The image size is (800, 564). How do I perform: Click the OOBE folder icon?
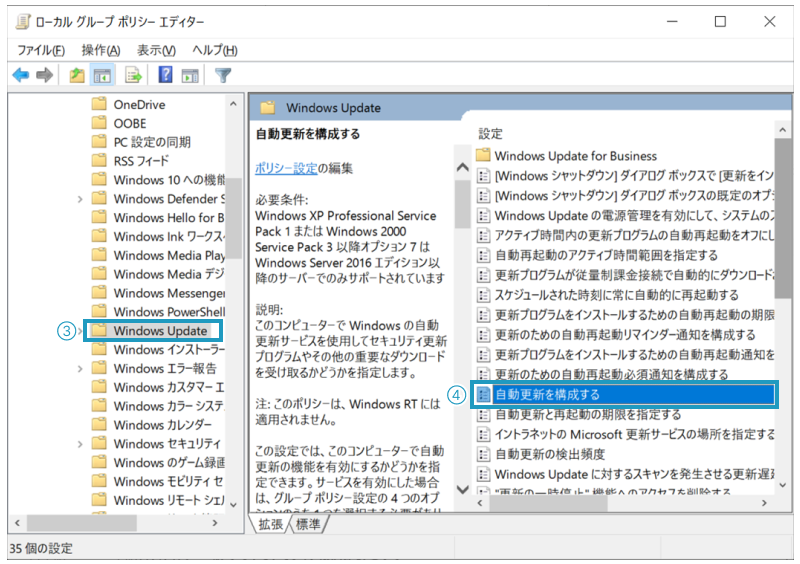99,123
